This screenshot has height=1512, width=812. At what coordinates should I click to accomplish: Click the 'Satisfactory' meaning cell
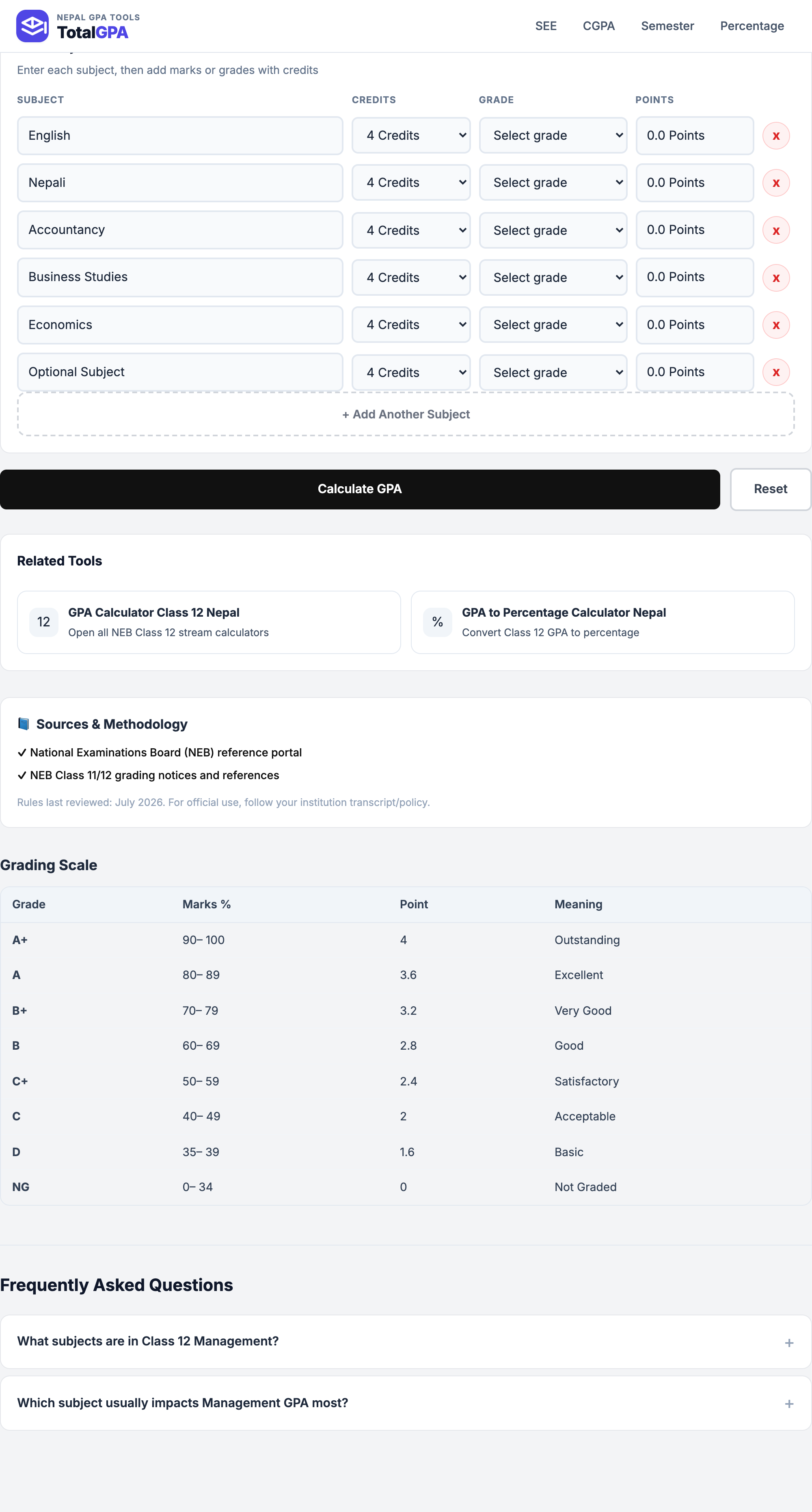coord(586,1081)
